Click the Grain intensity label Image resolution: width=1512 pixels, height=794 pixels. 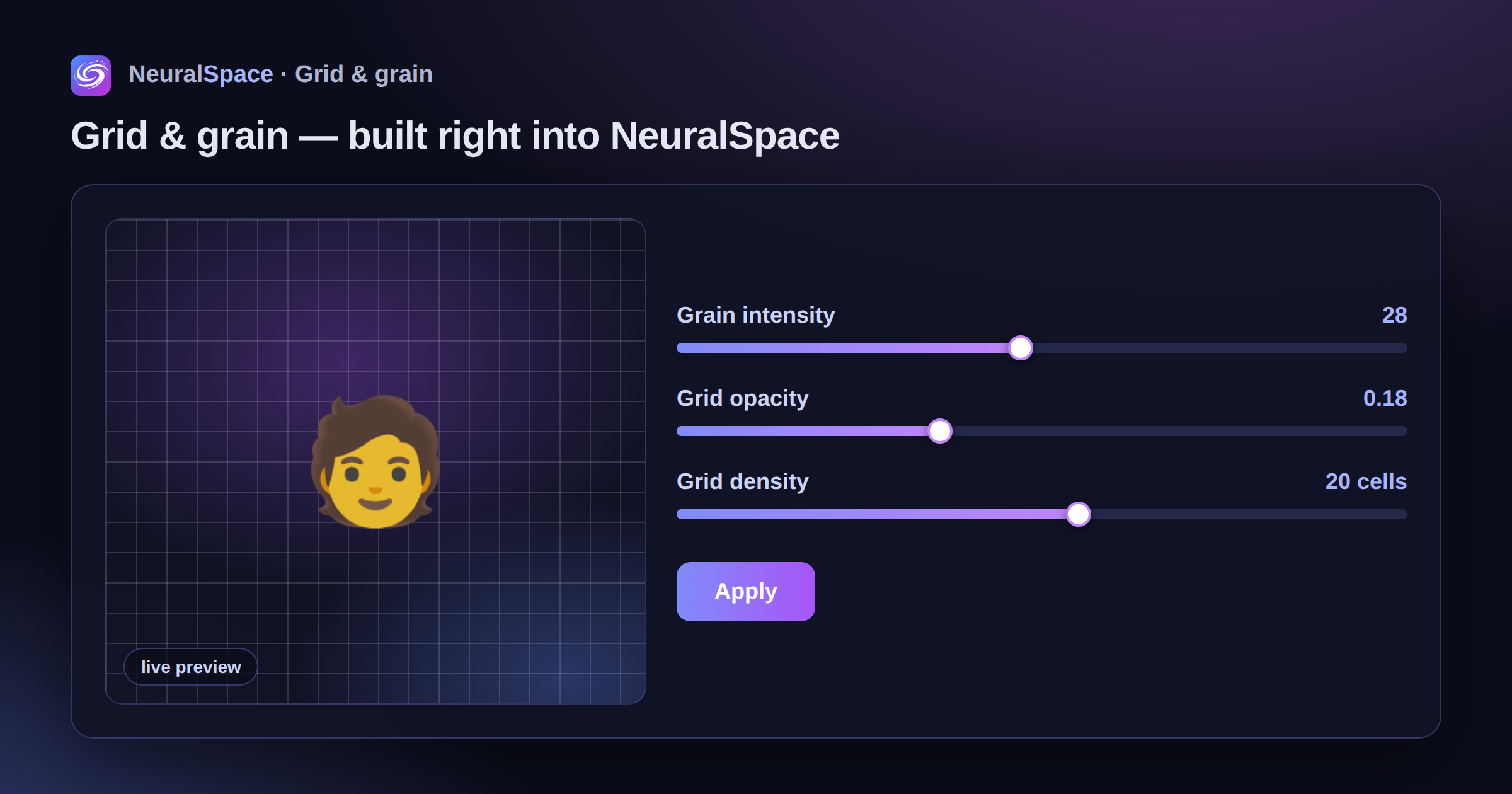pos(755,315)
